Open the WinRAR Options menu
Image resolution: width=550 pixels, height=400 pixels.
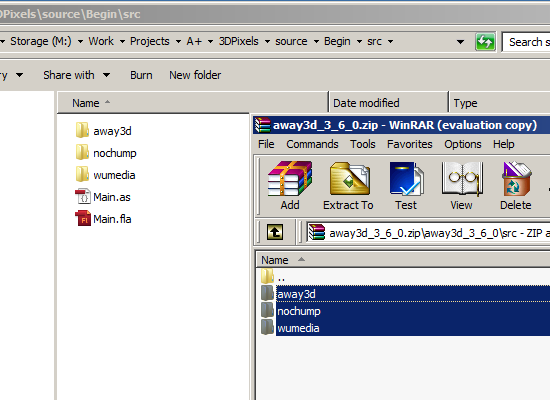point(463,144)
